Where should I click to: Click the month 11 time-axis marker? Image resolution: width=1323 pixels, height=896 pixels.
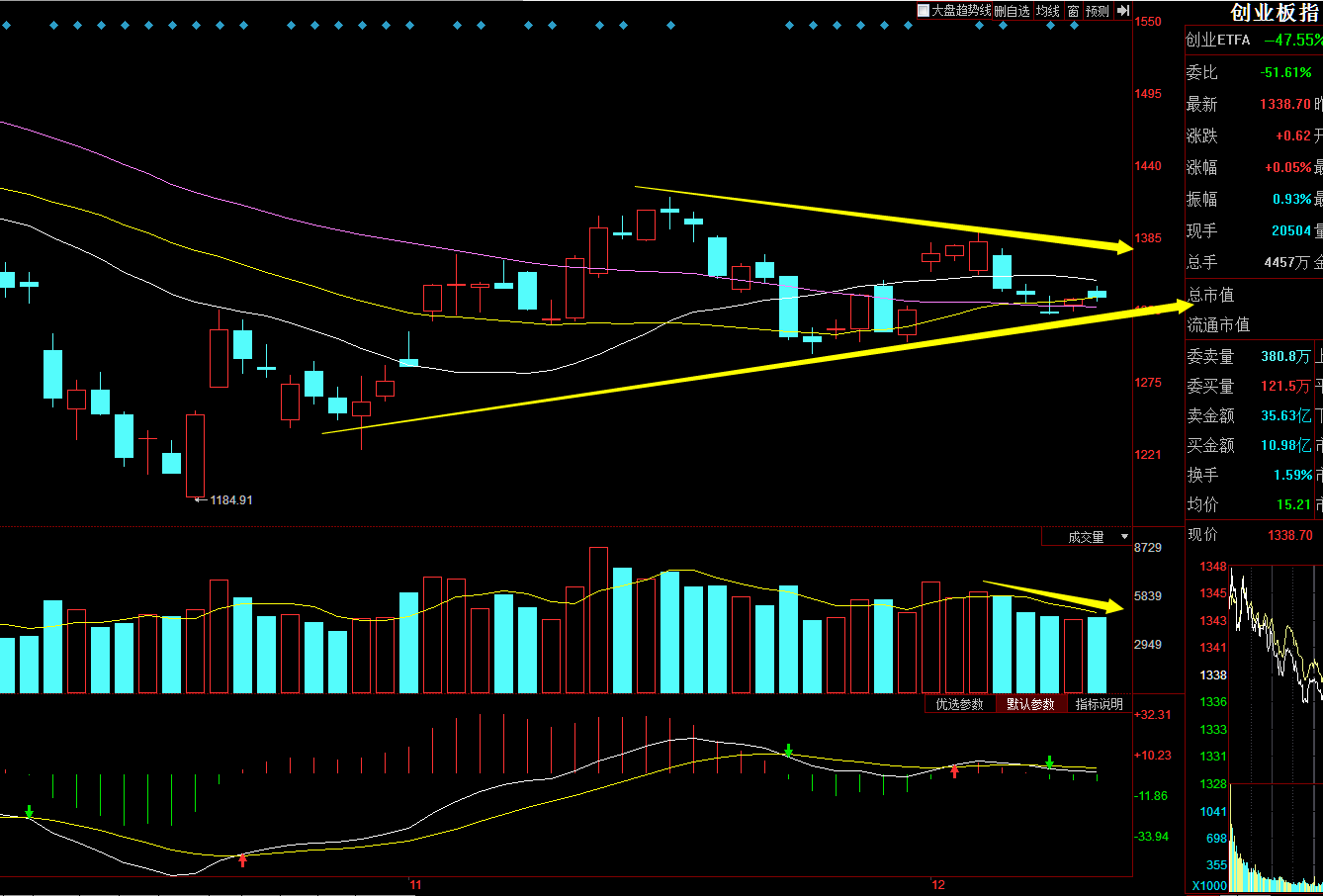pyautogui.click(x=415, y=885)
